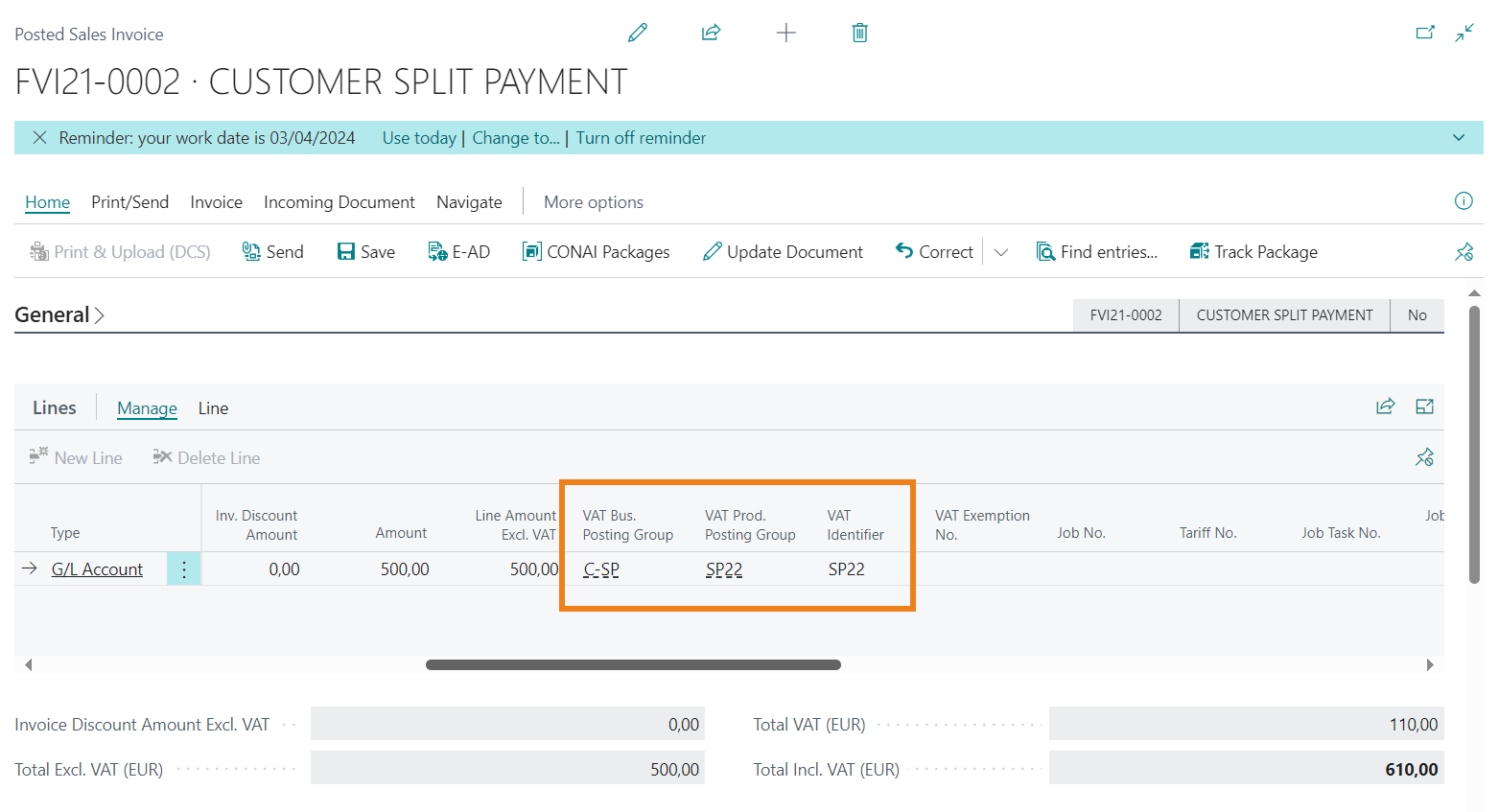
Task: Click the information circle icon
Action: point(1464,201)
